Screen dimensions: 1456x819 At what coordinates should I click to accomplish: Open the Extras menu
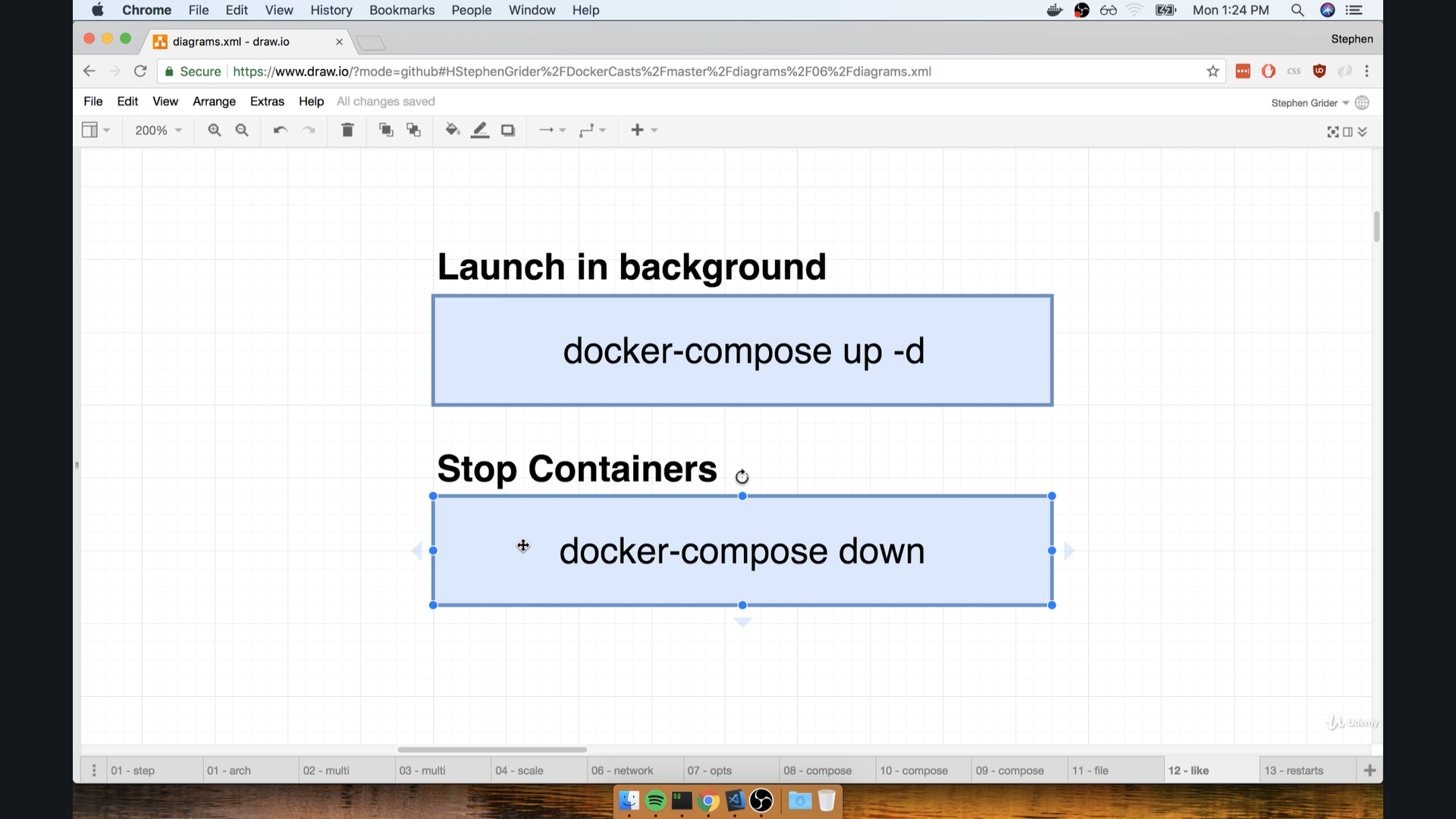click(267, 101)
